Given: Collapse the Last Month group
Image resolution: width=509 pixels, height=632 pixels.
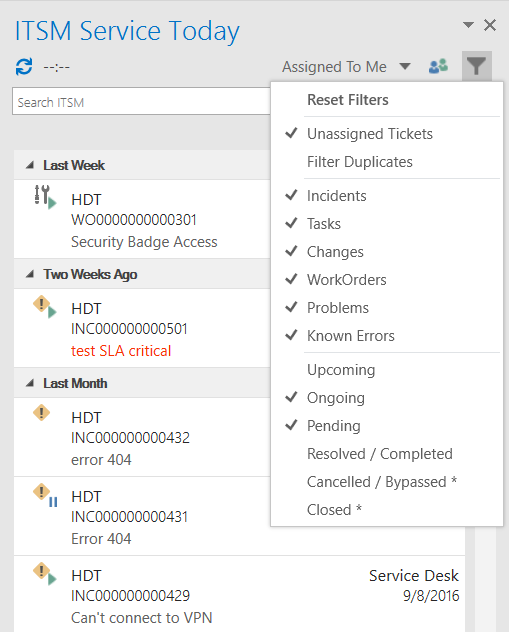Looking at the screenshot, I should coord(30,383).
